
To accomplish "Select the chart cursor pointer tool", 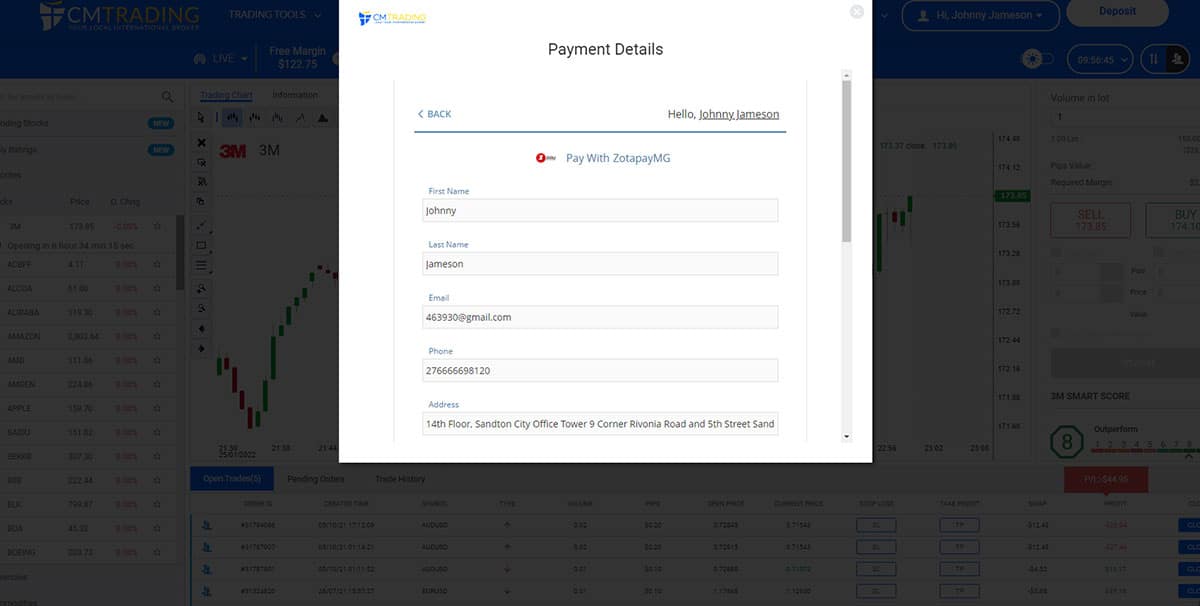I will pos(202,118).
